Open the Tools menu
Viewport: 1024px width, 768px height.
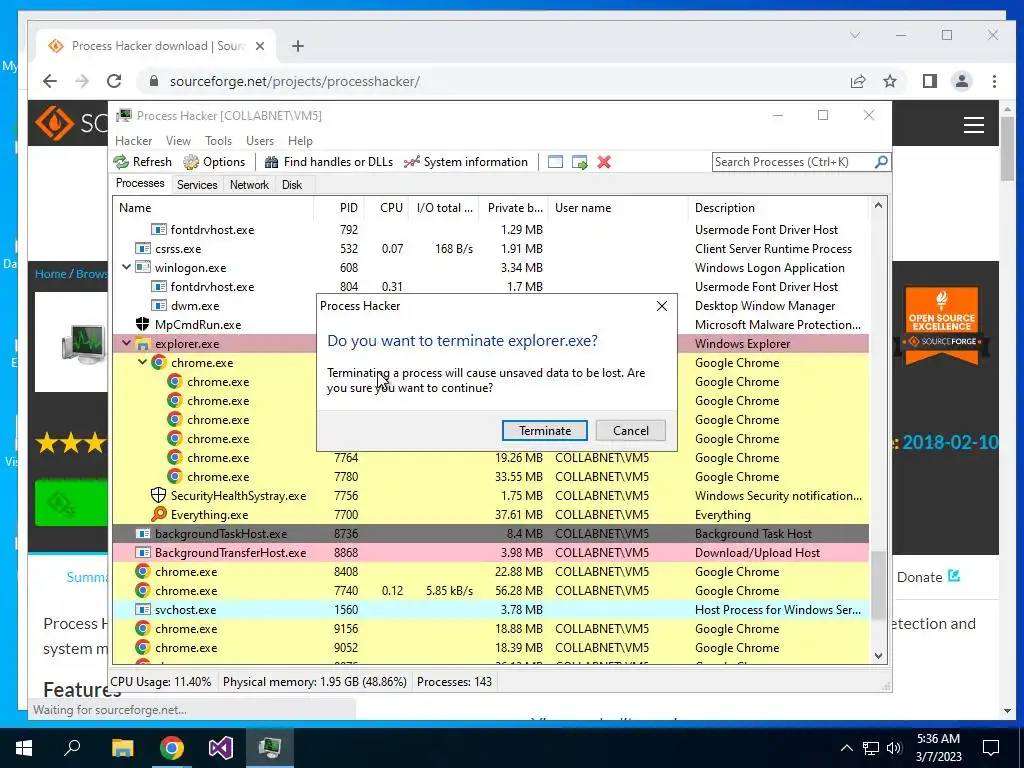218,141
